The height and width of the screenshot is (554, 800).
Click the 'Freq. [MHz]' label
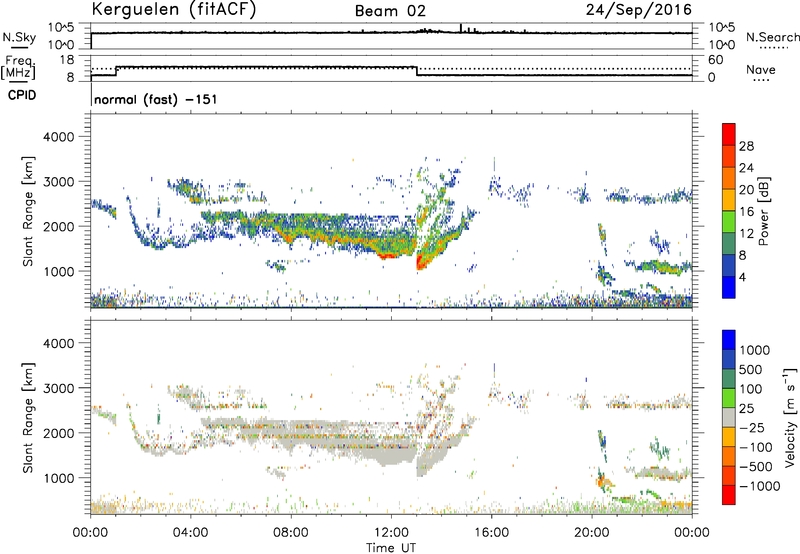(18, 67)
